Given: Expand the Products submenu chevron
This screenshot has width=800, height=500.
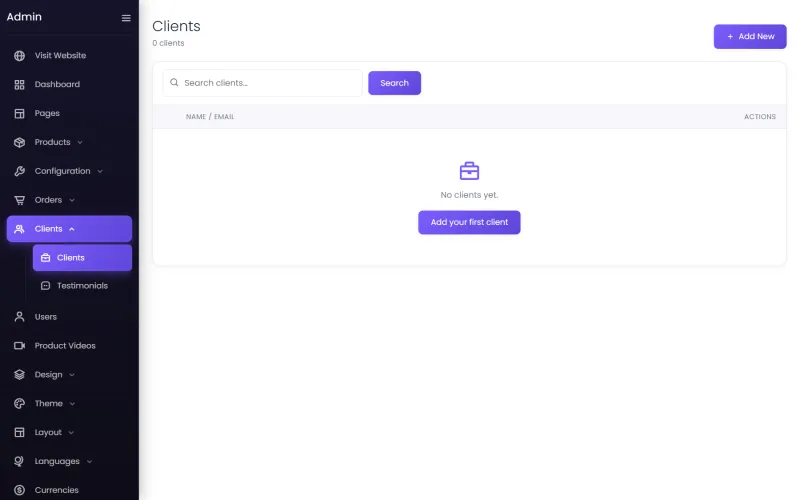Looking at the screenshot, I should point(80,143).
